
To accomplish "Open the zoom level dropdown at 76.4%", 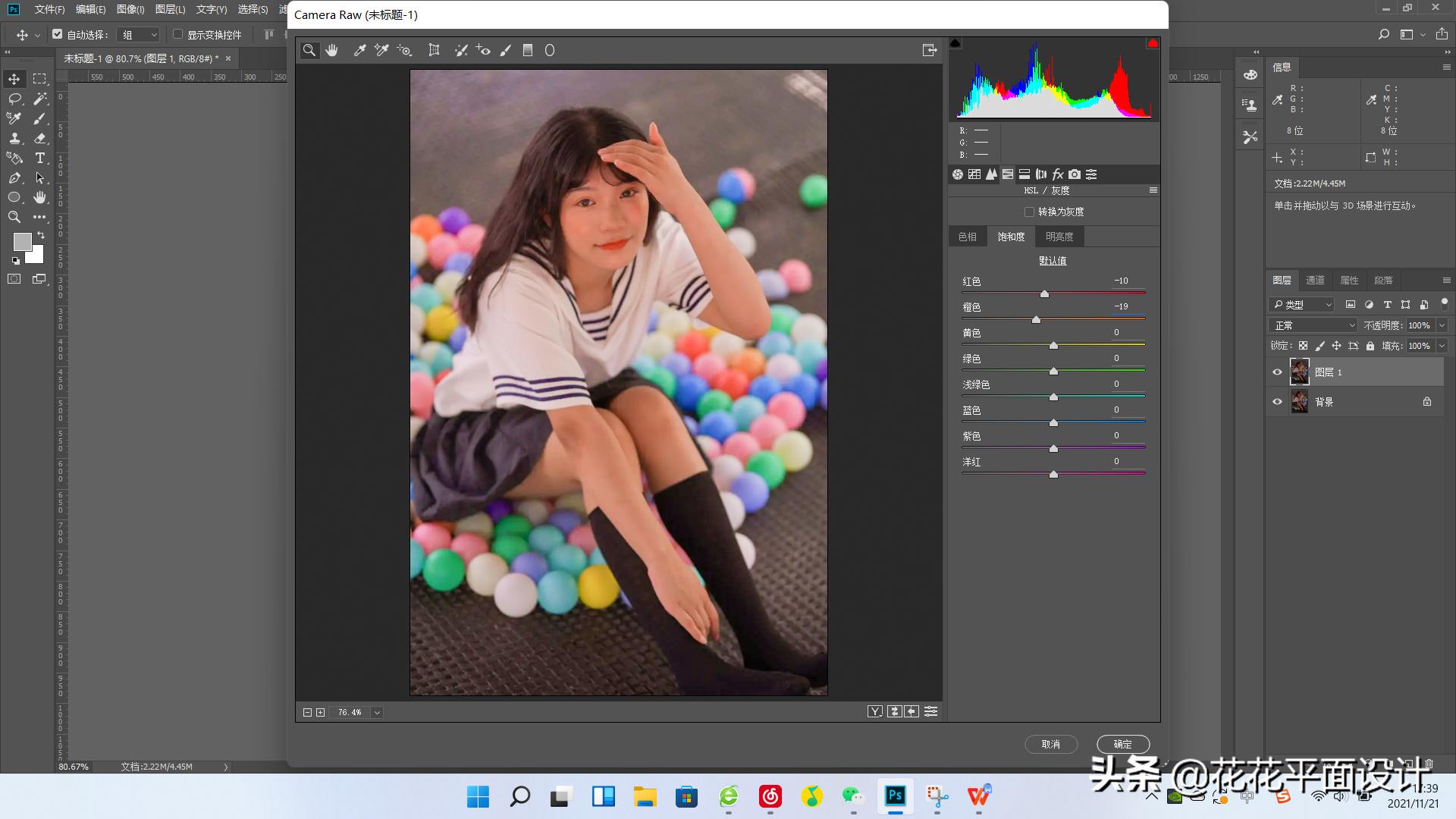I will 377,712.
